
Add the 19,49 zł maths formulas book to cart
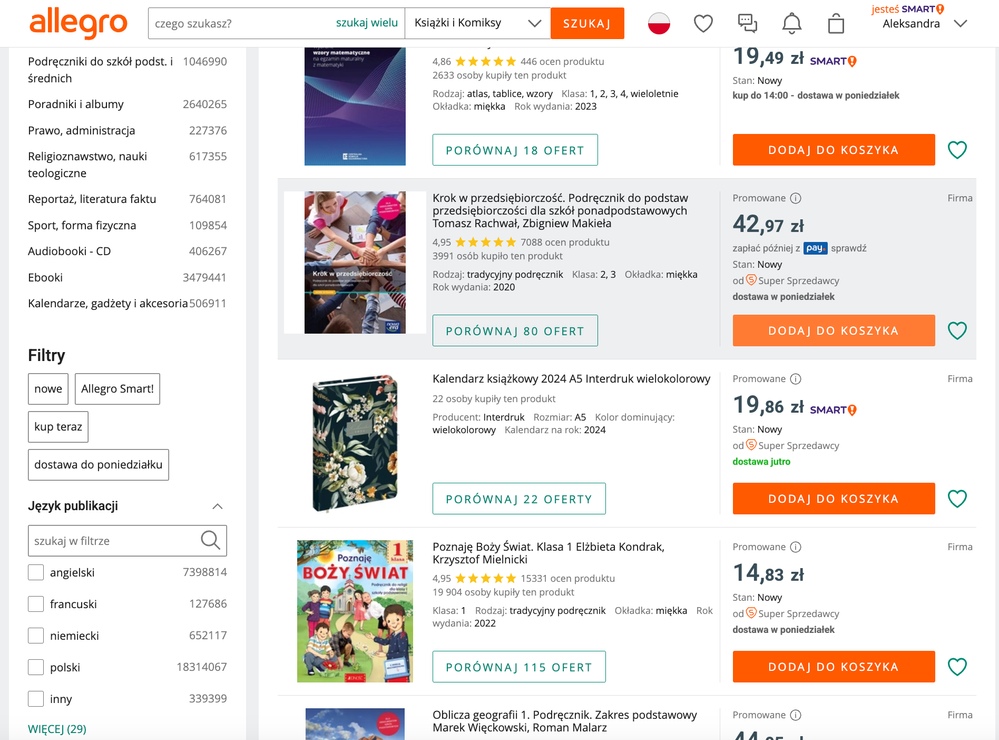(833, 150)
